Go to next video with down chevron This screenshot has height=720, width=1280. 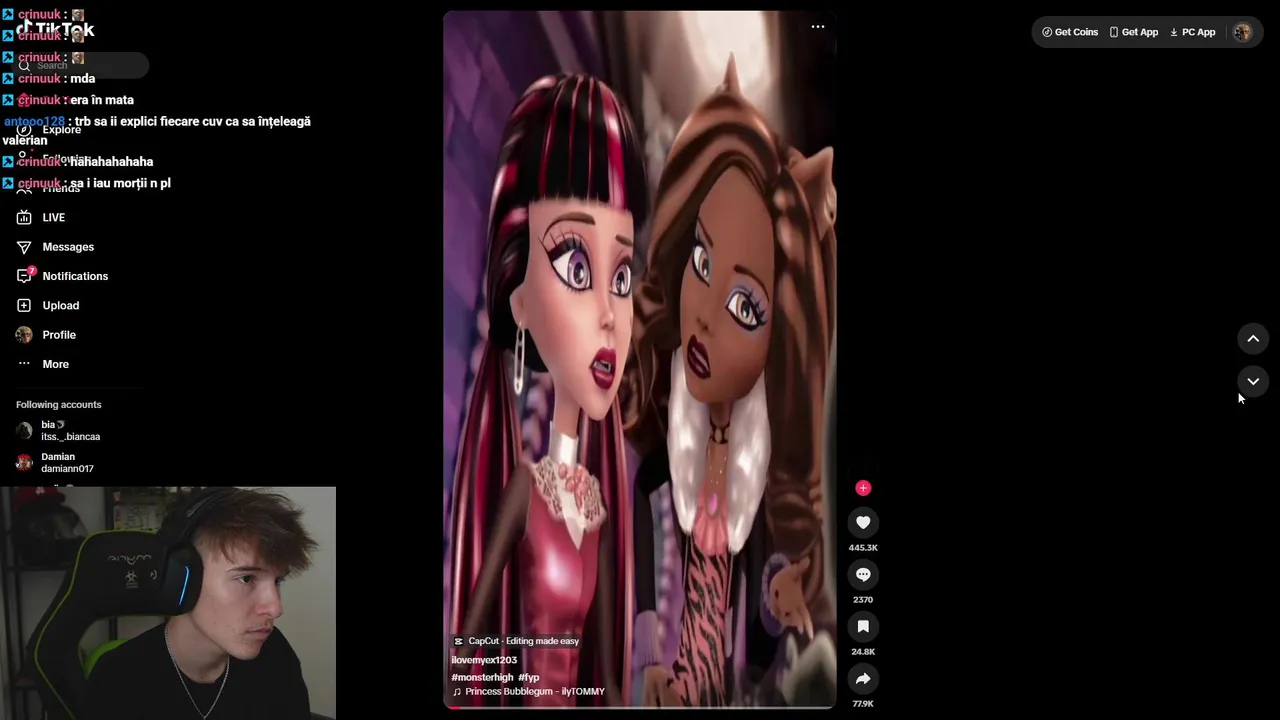pyautogui.click(x=1253, y=381)
